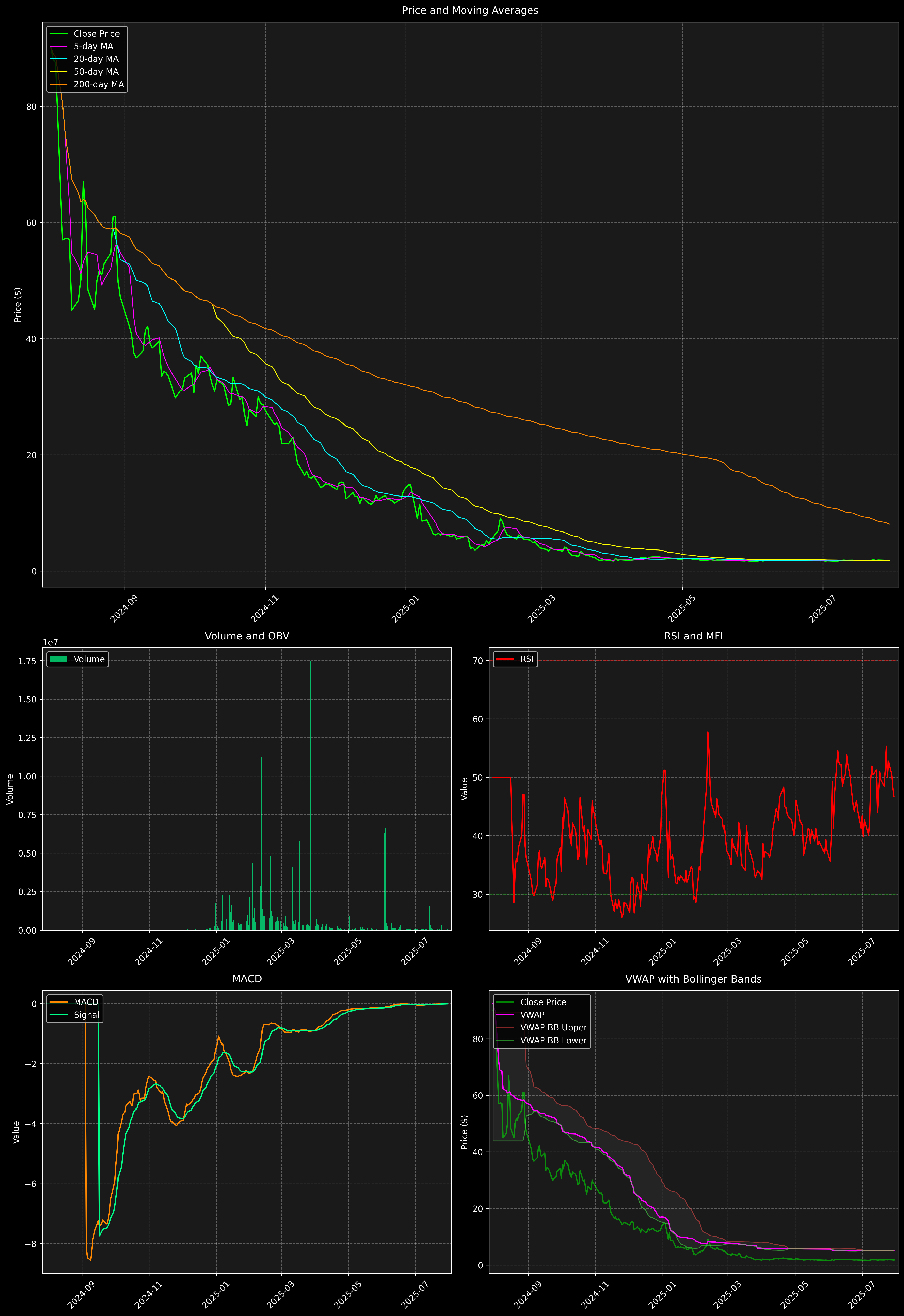Click the −8 tick on MACD chart
Image resolution: width=904 pixels, height=1316 pixels.
(x=31, y=1244)
